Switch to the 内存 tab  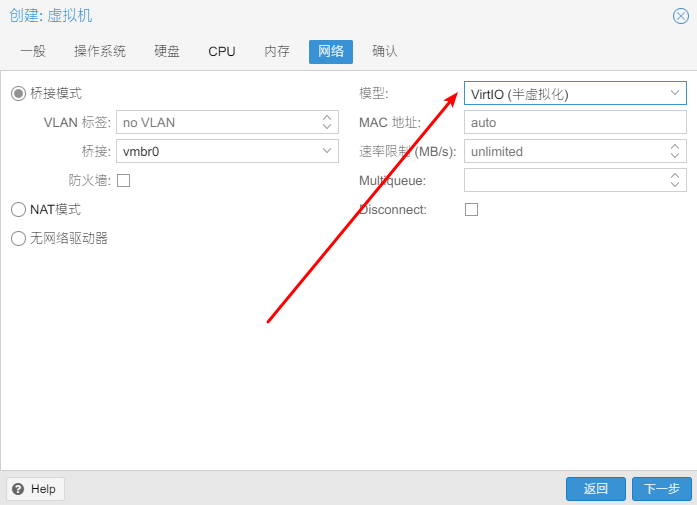point(276,51)
